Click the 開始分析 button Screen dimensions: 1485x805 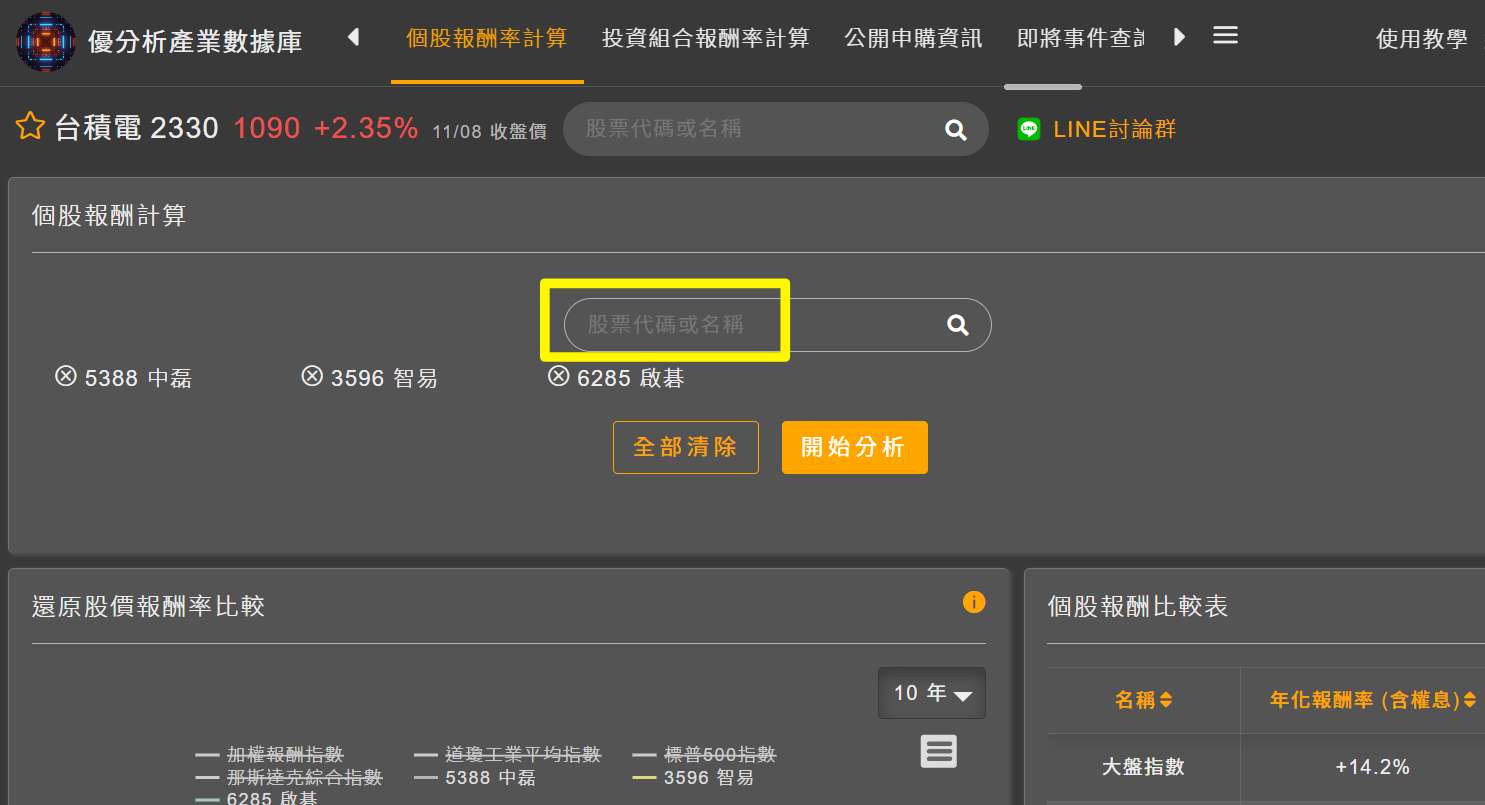pyautogui.click(x=855, y=447)
